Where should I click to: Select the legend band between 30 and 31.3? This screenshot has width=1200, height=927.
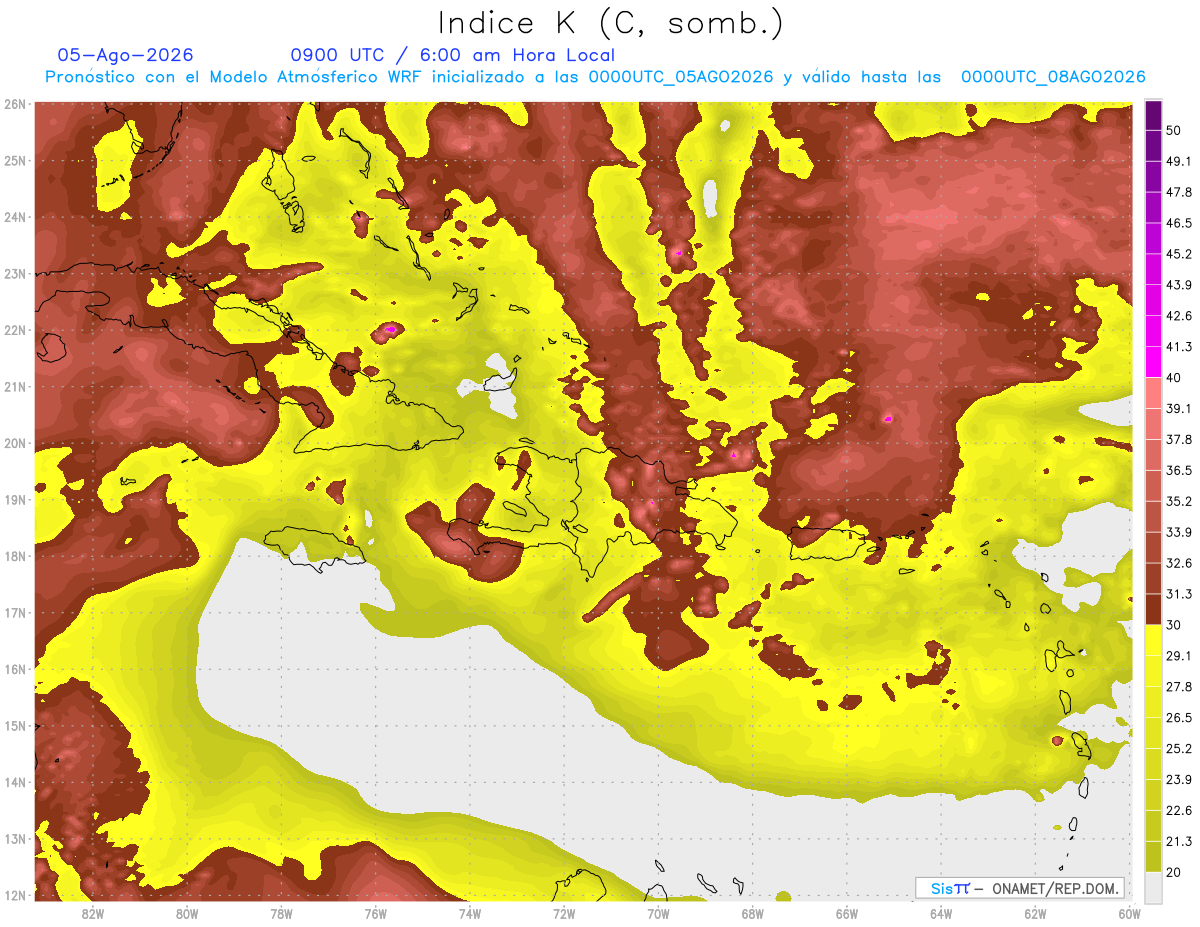(x=1153, y=609)
